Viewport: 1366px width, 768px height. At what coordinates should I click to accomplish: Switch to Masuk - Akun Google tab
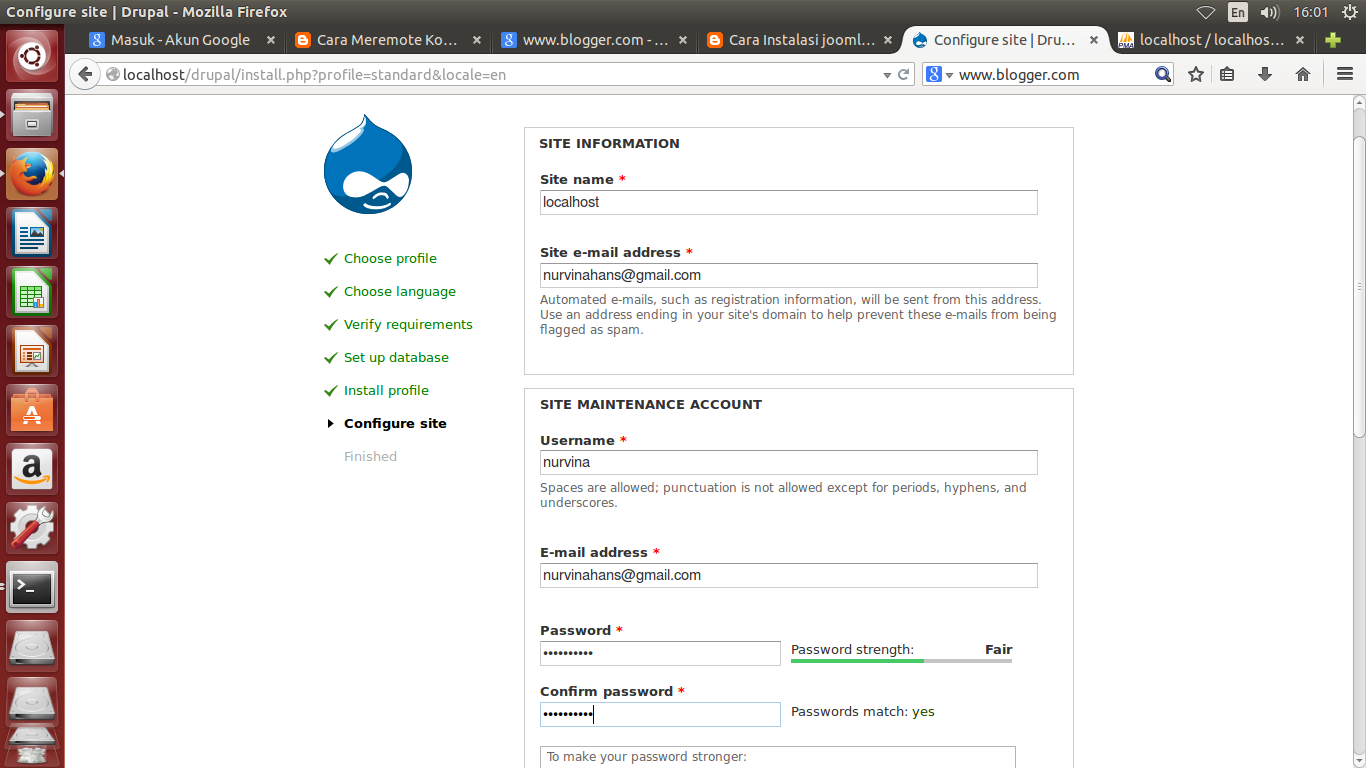[181, 40]
